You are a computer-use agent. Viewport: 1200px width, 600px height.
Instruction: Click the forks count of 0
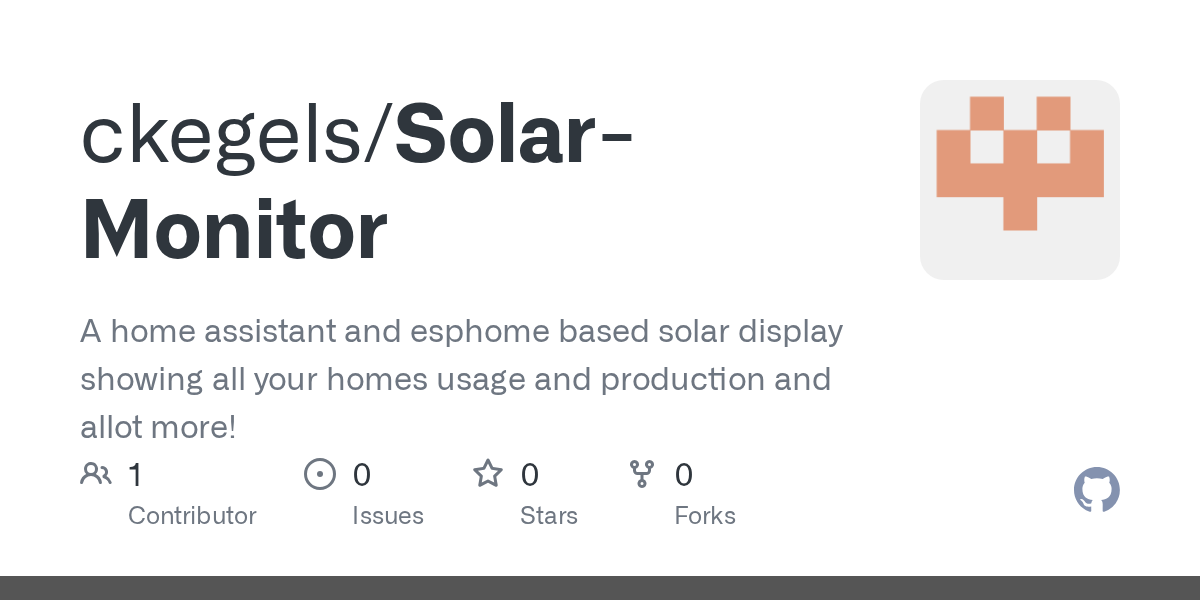[684, 475]
